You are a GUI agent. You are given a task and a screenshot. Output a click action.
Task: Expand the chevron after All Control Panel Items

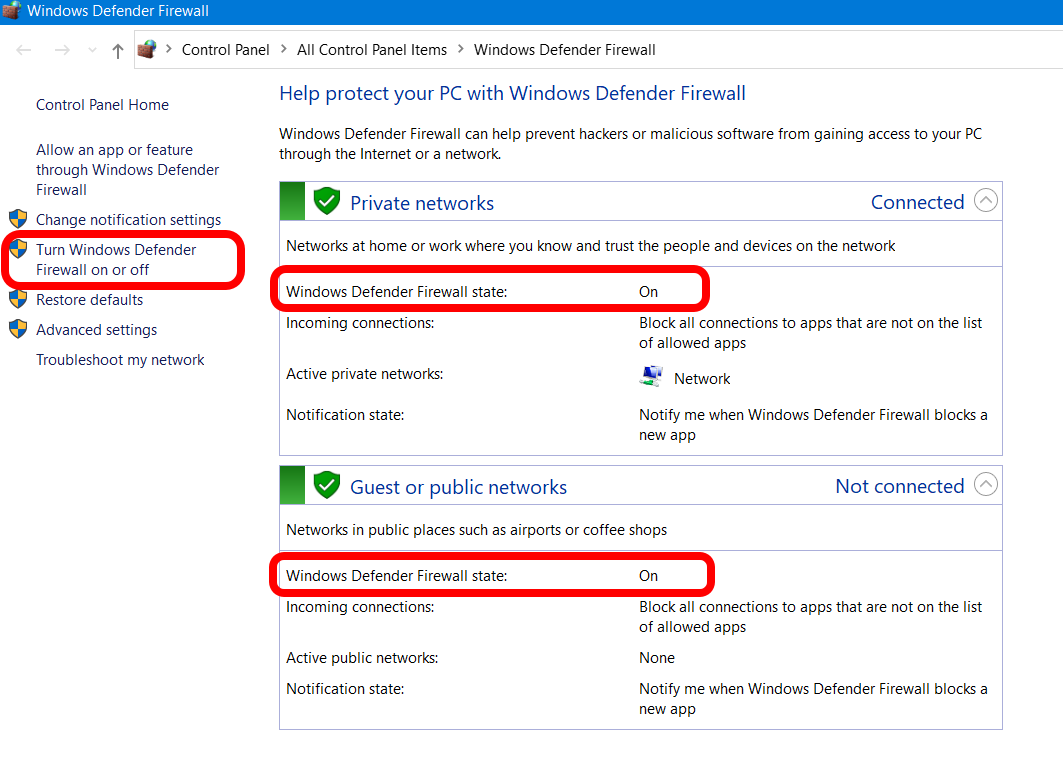point(460,49)
